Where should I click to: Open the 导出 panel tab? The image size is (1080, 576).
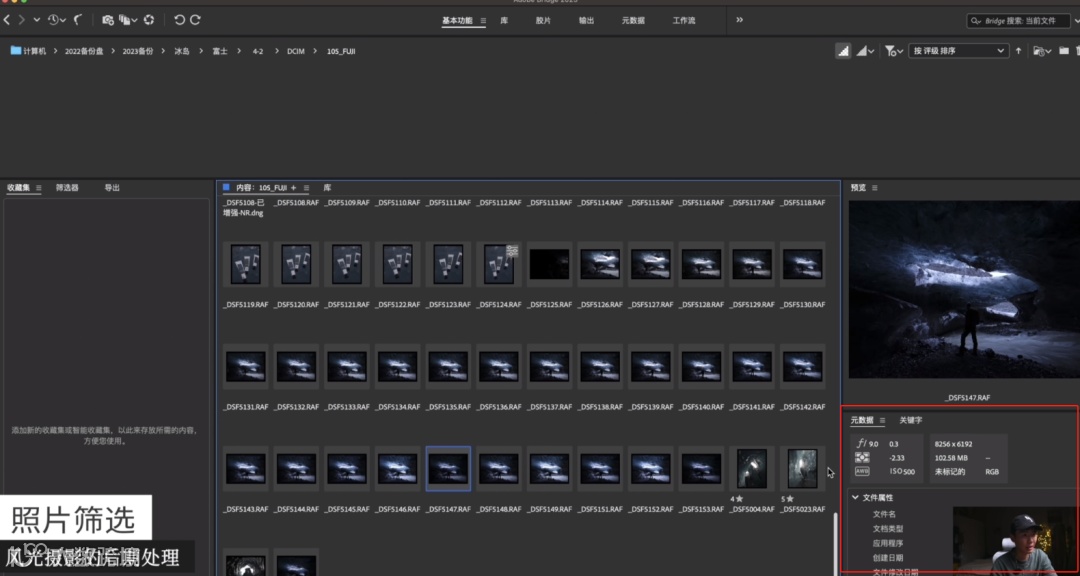(x=112, y=187)
